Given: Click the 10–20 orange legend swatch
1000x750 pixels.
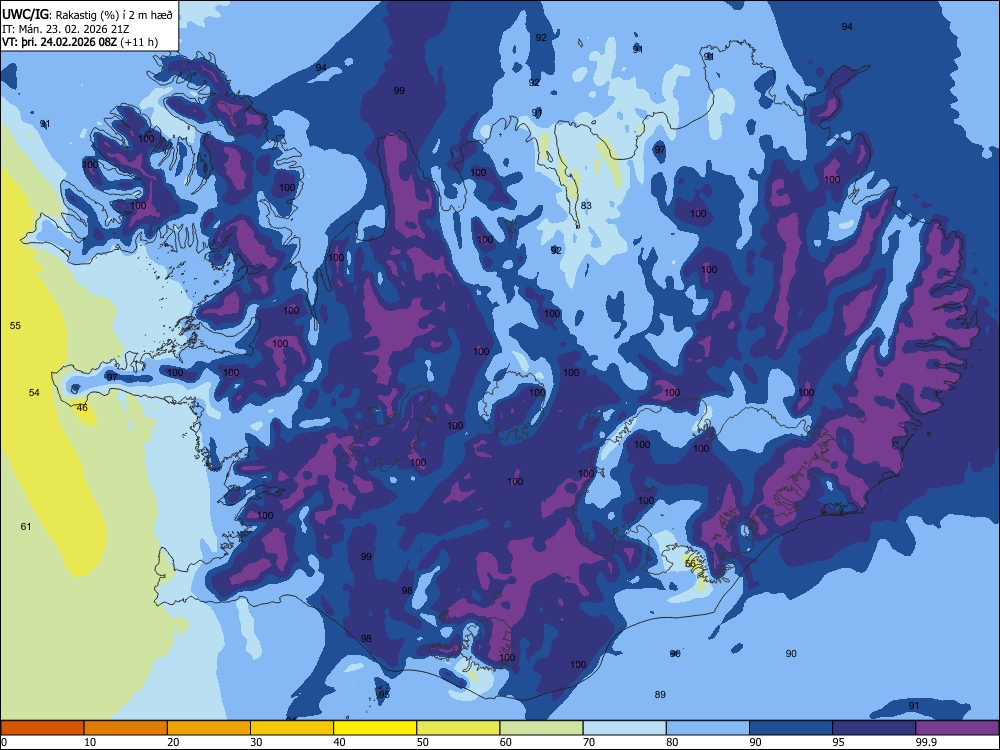Looking at the screenshot, I should (126, 728).
